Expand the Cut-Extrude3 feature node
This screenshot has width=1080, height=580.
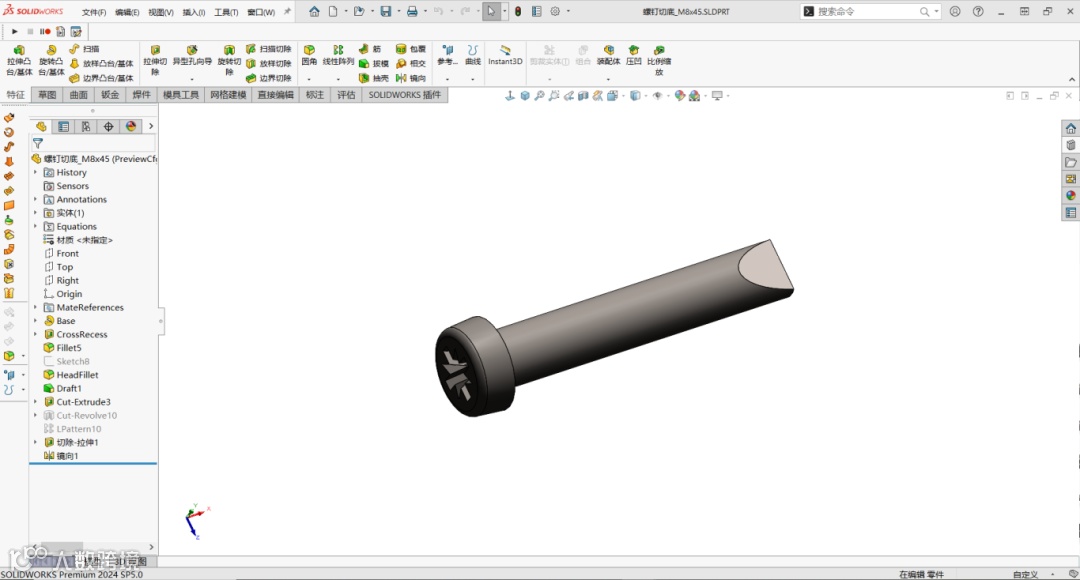(35, 402)
